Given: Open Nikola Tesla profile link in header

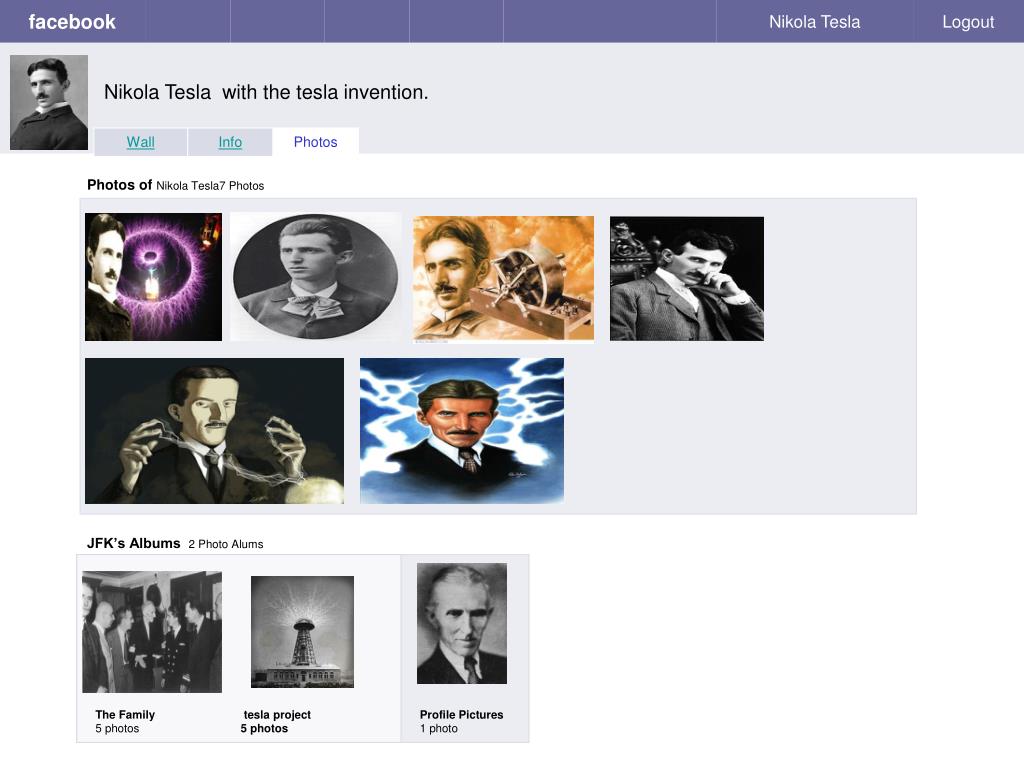Looking at the screenshot, I should [x=814, y=22].
